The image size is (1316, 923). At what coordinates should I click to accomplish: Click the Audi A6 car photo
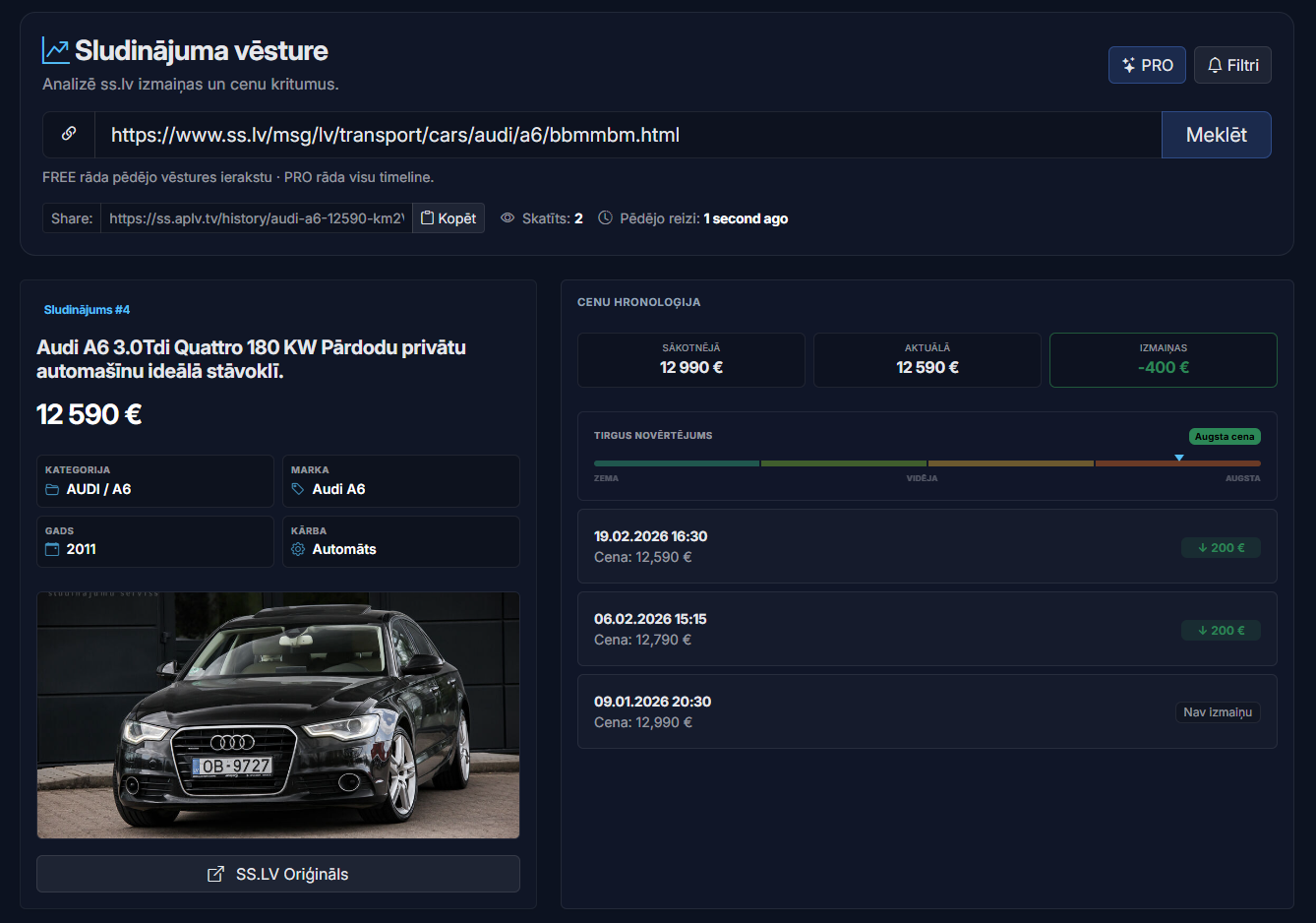278,715
